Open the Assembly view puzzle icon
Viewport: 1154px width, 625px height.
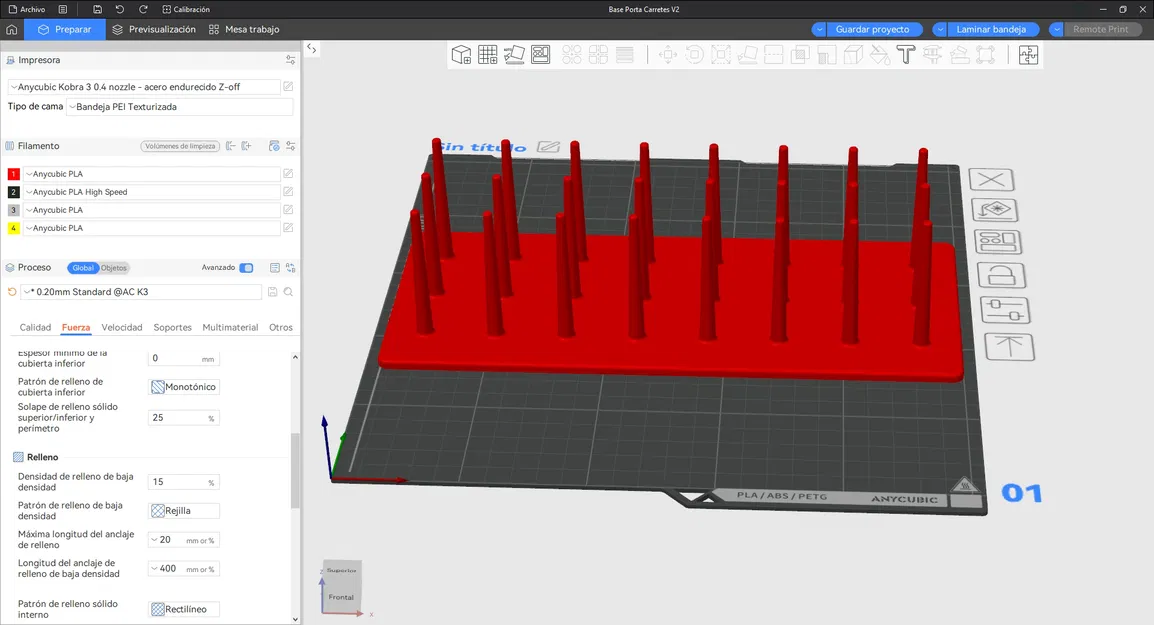click(x=1028, y=54)
